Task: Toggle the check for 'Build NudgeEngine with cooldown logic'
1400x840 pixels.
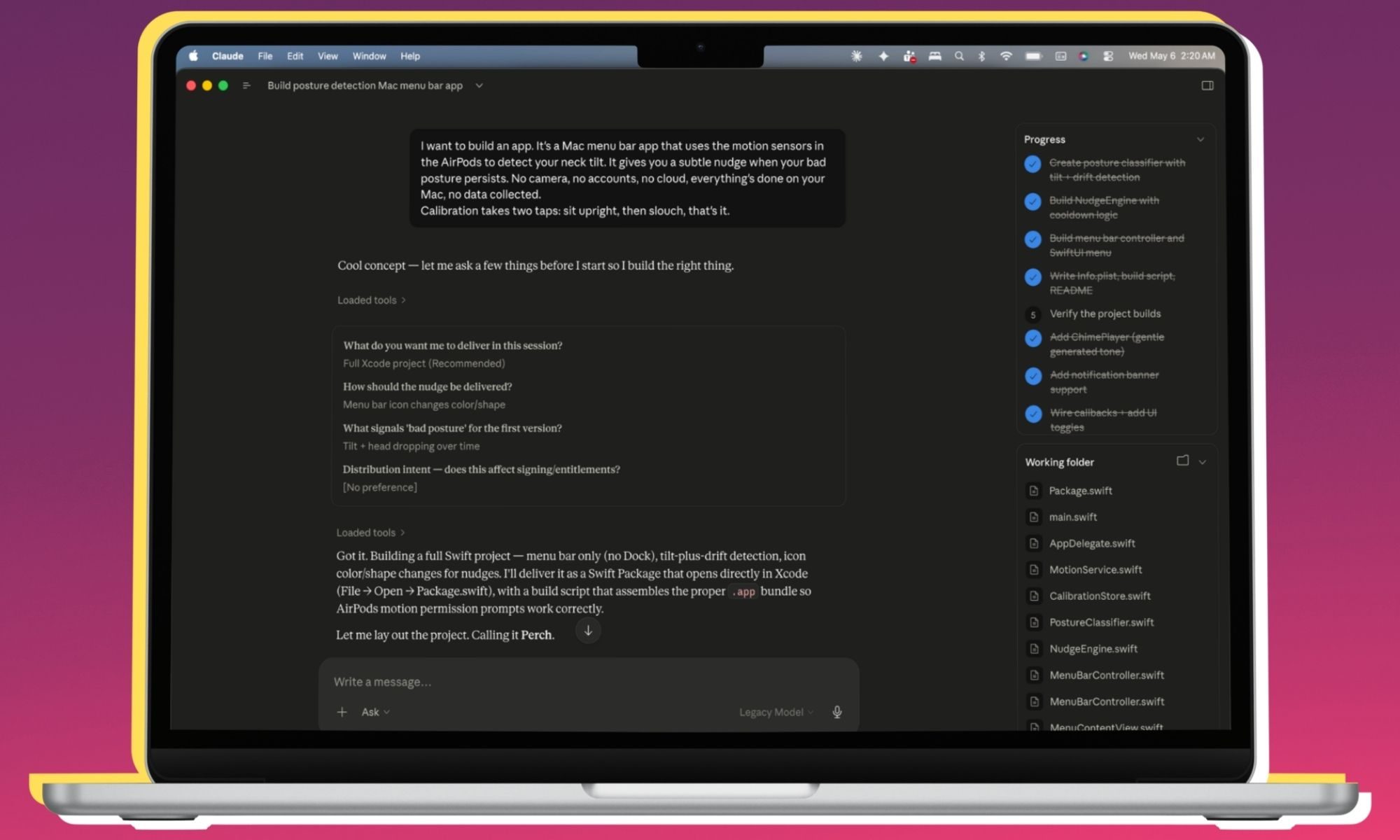Action: pos(1032,202)
